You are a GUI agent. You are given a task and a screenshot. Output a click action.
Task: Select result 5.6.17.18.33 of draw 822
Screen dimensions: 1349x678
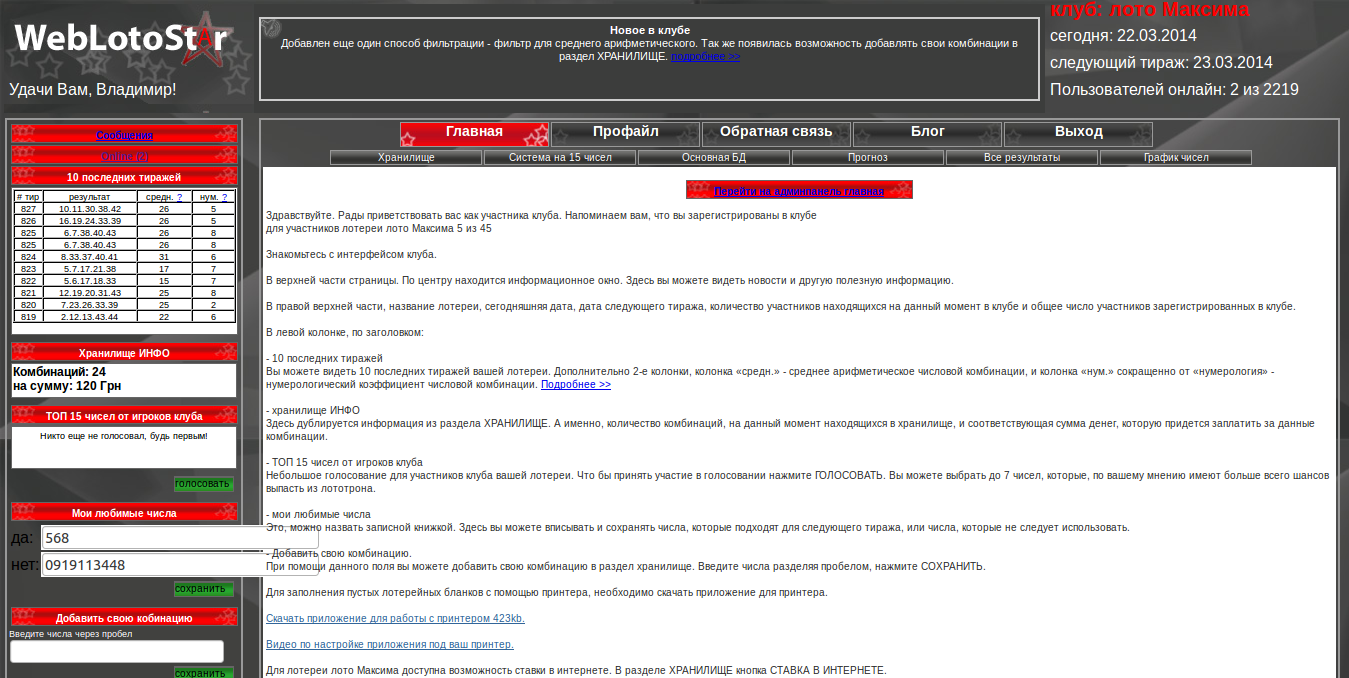(90, 281)
